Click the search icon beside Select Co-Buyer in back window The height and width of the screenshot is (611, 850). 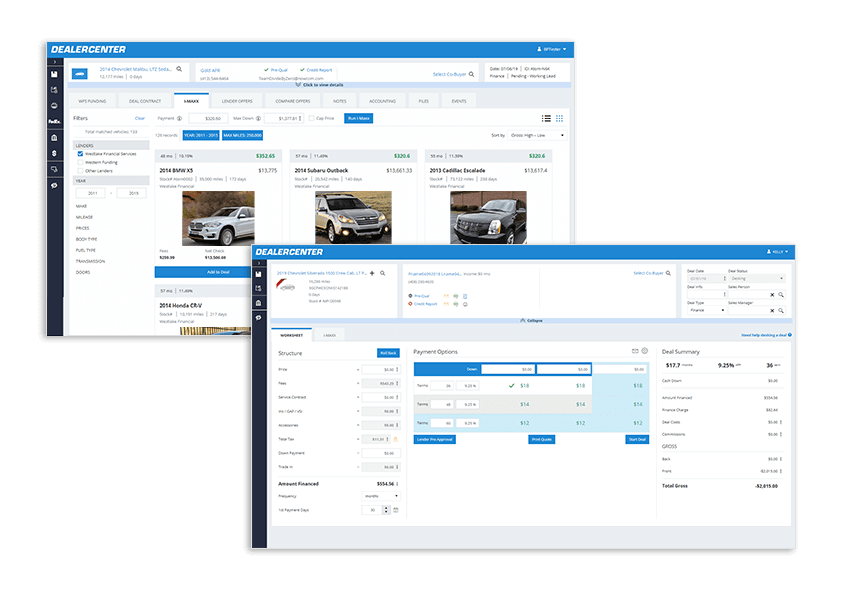tap(471, 74)
